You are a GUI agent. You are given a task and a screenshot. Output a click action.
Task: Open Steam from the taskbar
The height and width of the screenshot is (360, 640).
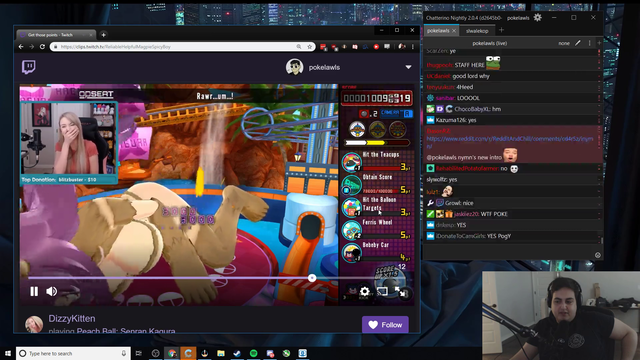[x=237, y=353]
